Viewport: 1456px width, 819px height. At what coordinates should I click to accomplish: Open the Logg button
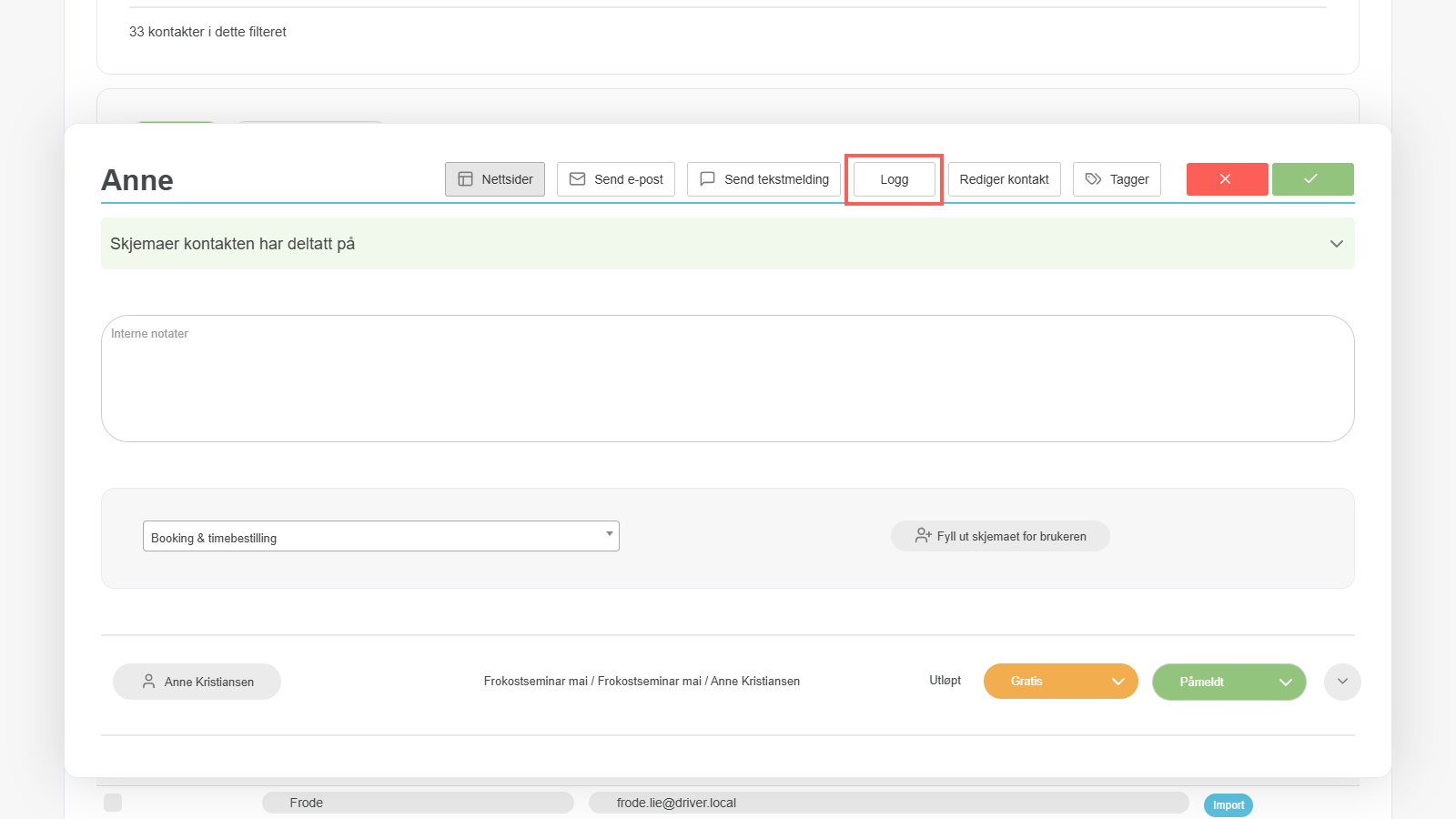pos(894,179)
